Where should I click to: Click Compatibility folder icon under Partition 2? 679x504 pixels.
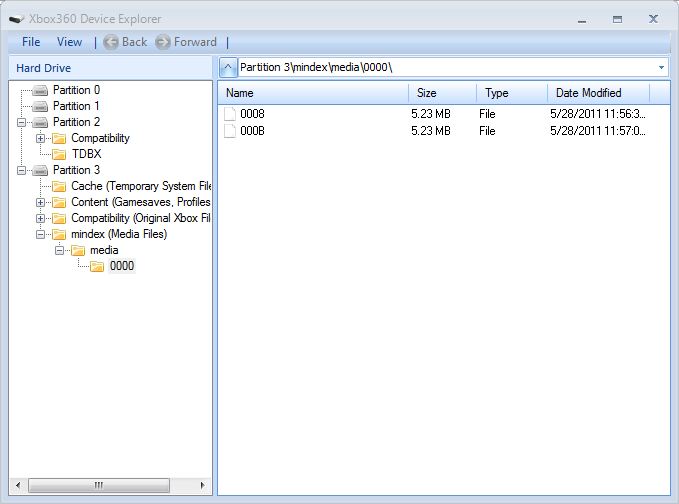click(59, 139)
